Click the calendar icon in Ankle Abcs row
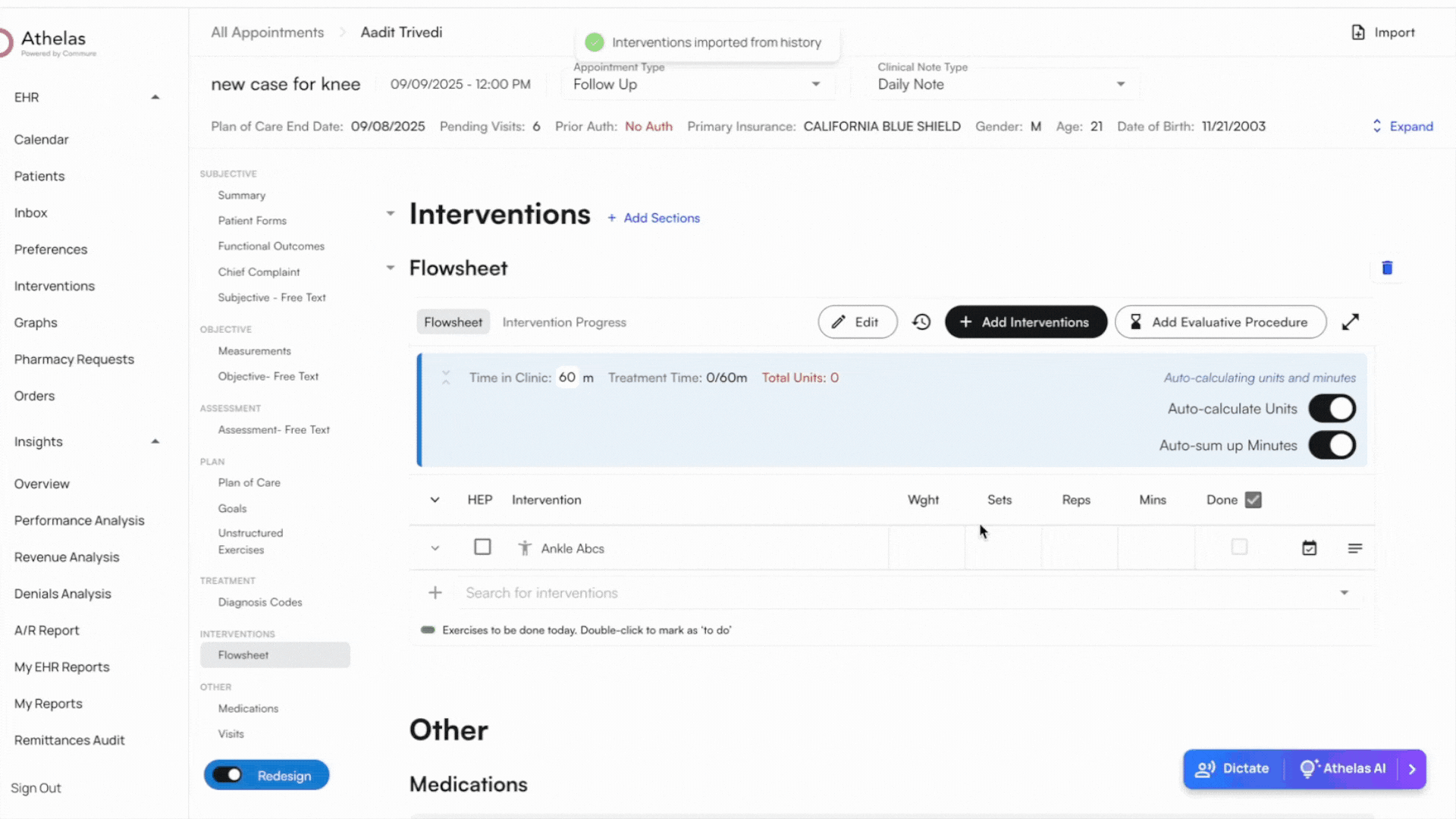Image resolution: width=1456 pixels, height=819 pixels. [x=1309, y=548]
